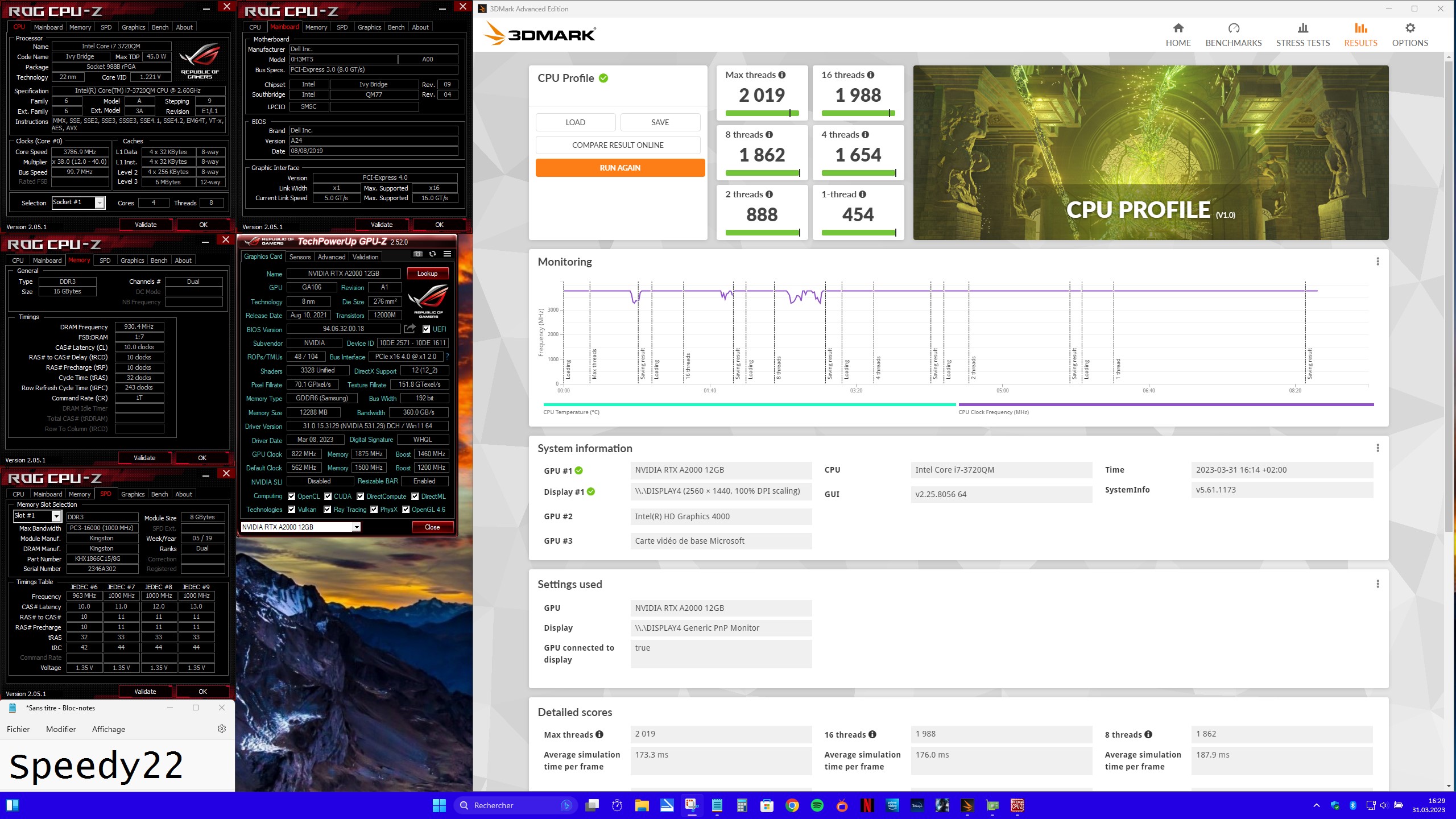Click the Max threads info icon in score card
Image resolution: width=1456 pixels, height=819 pixels.
click(782, 75)
